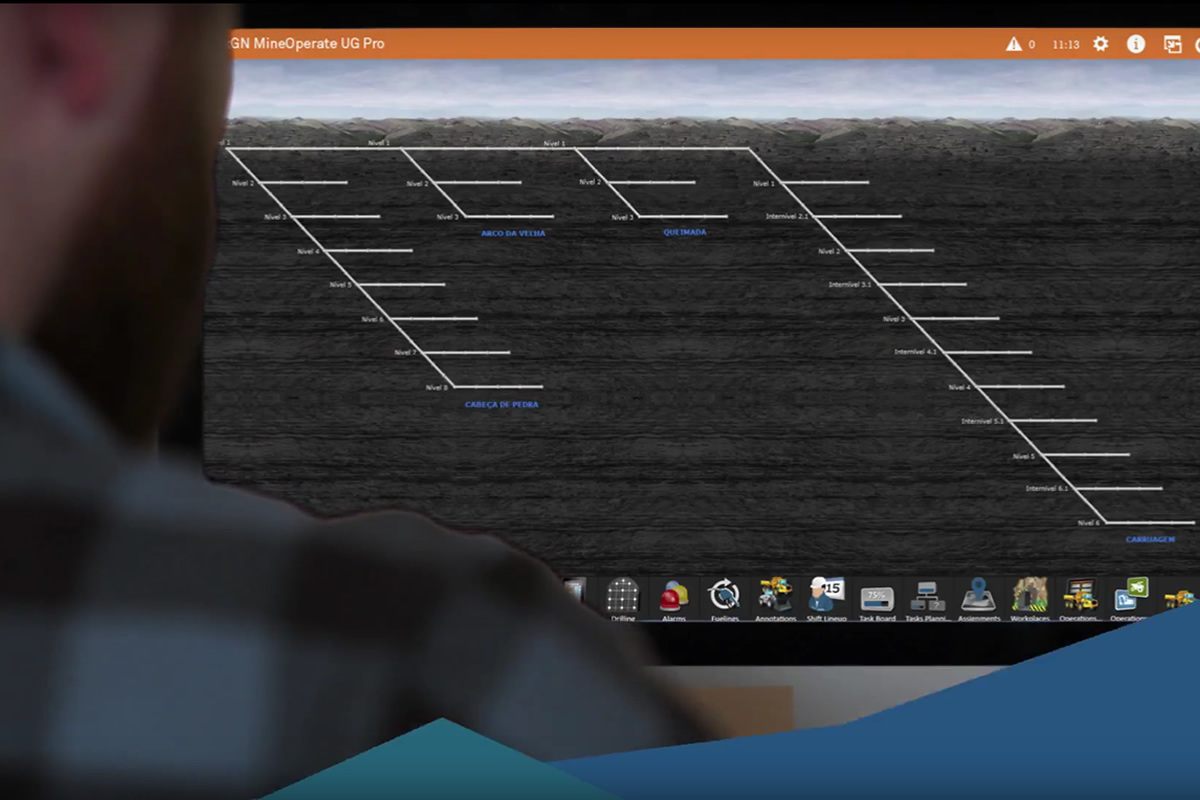Select the CARRUAGEM mine label

tap(1150, 539)
